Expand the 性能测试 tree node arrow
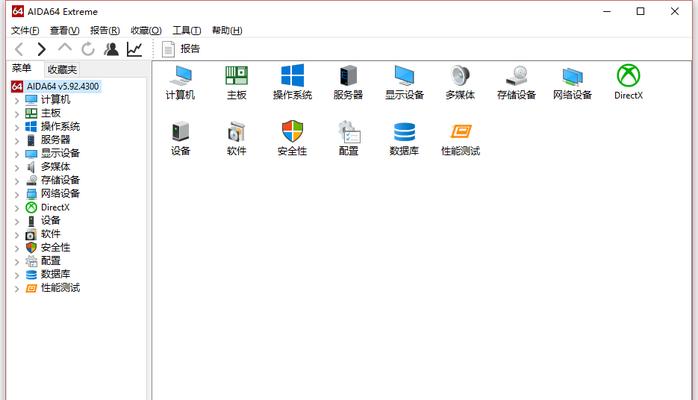 [x=17, y=289]
